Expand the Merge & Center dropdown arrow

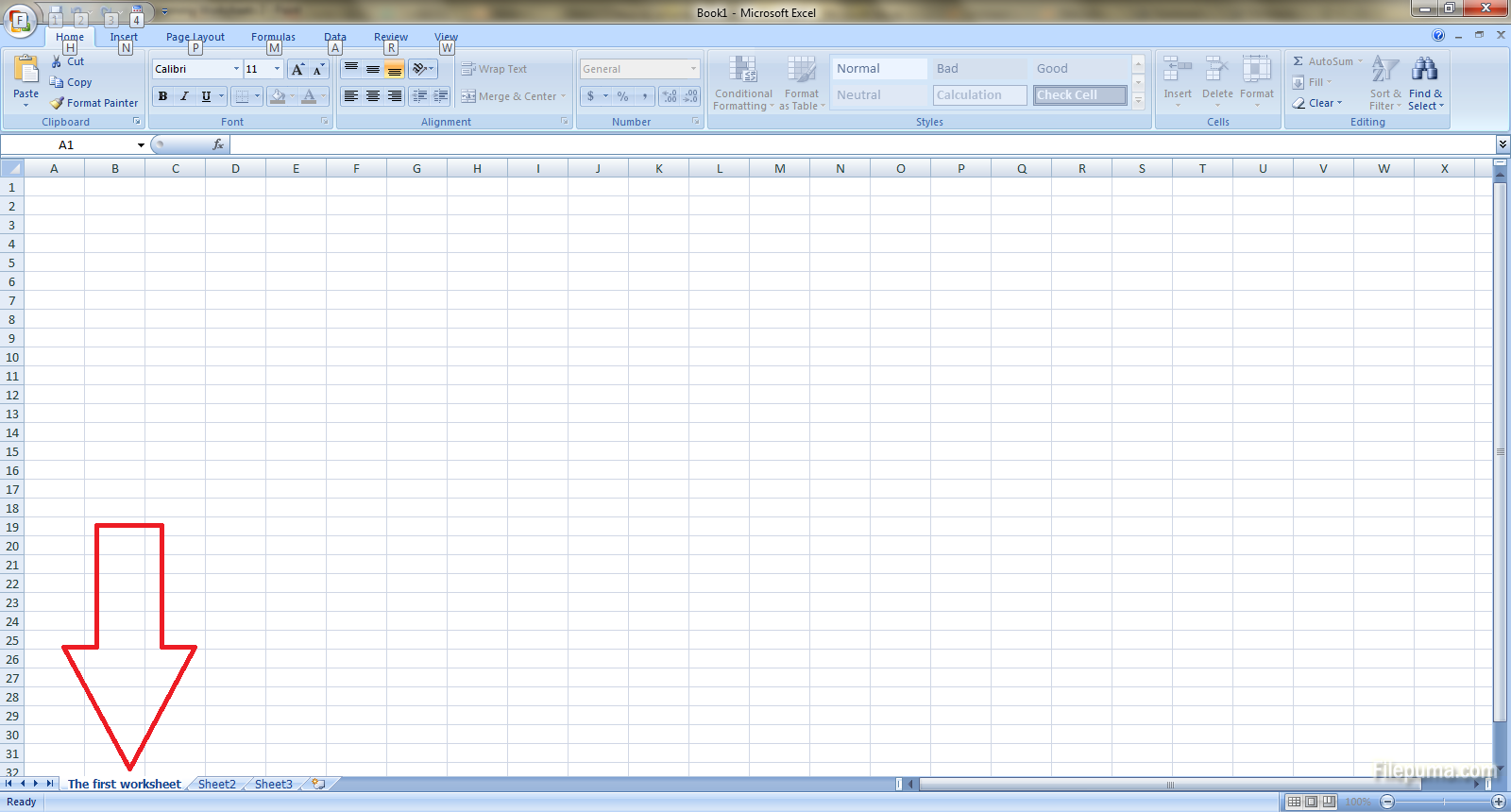coord(563,96)
